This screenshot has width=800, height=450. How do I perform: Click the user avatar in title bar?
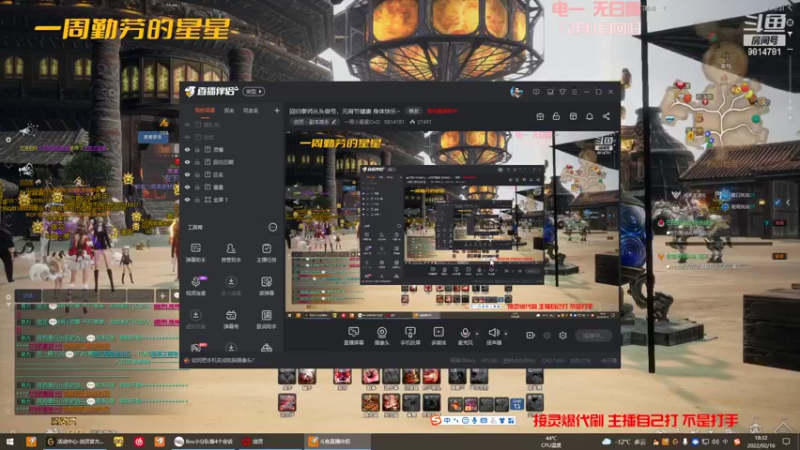click(516, 92)
